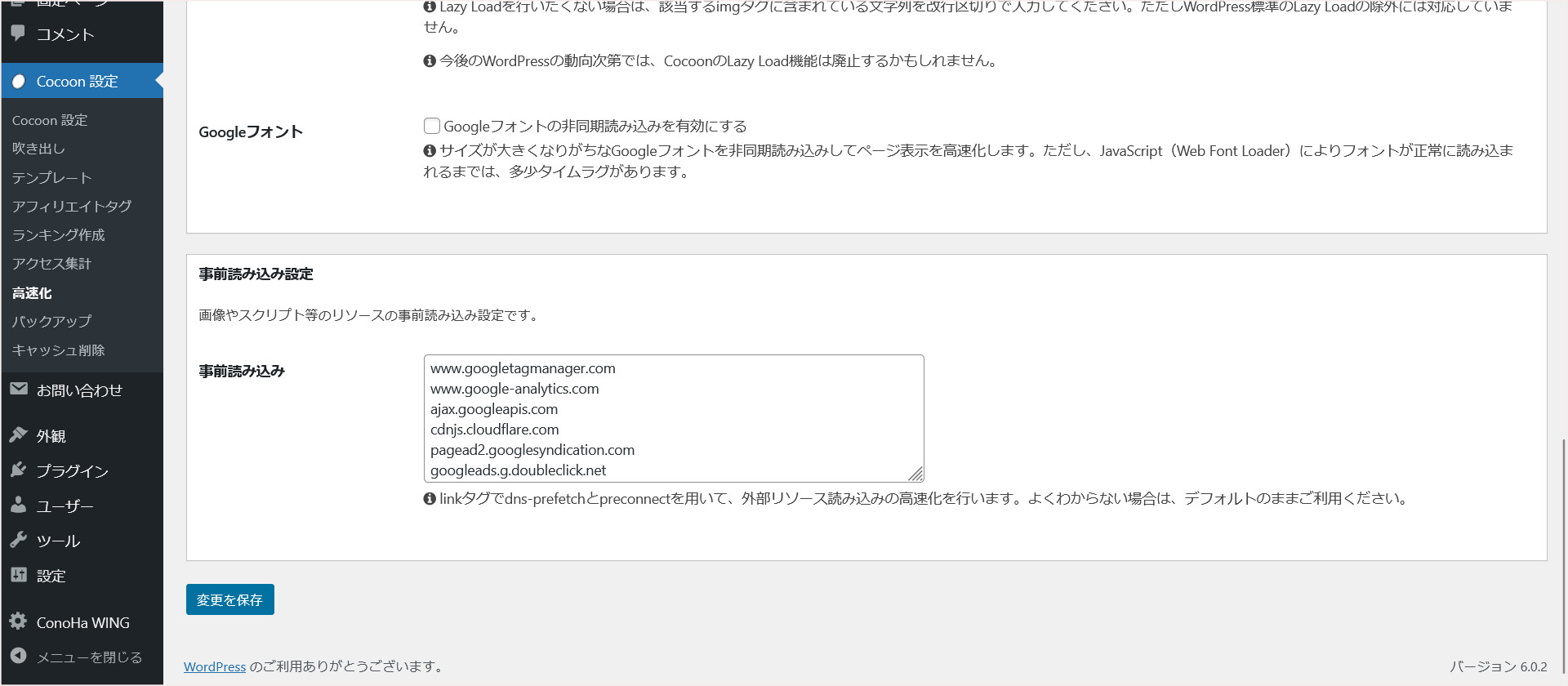The width and height of the screenshot is (1568, 686).
Task: Open お問い合わせ menu
Action: coord(82,390)
